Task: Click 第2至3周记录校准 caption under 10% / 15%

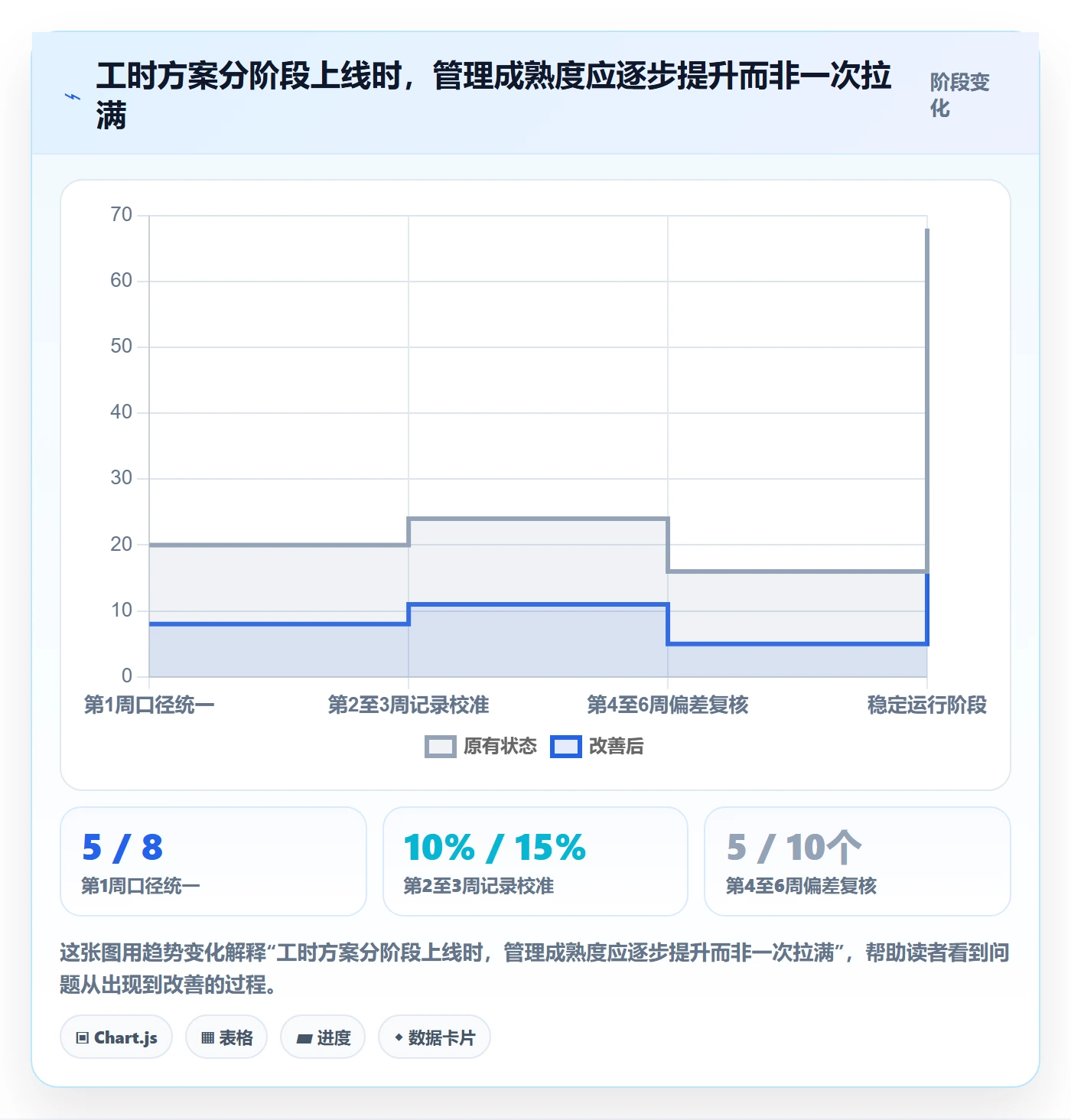Action: [x=479, y=886]
